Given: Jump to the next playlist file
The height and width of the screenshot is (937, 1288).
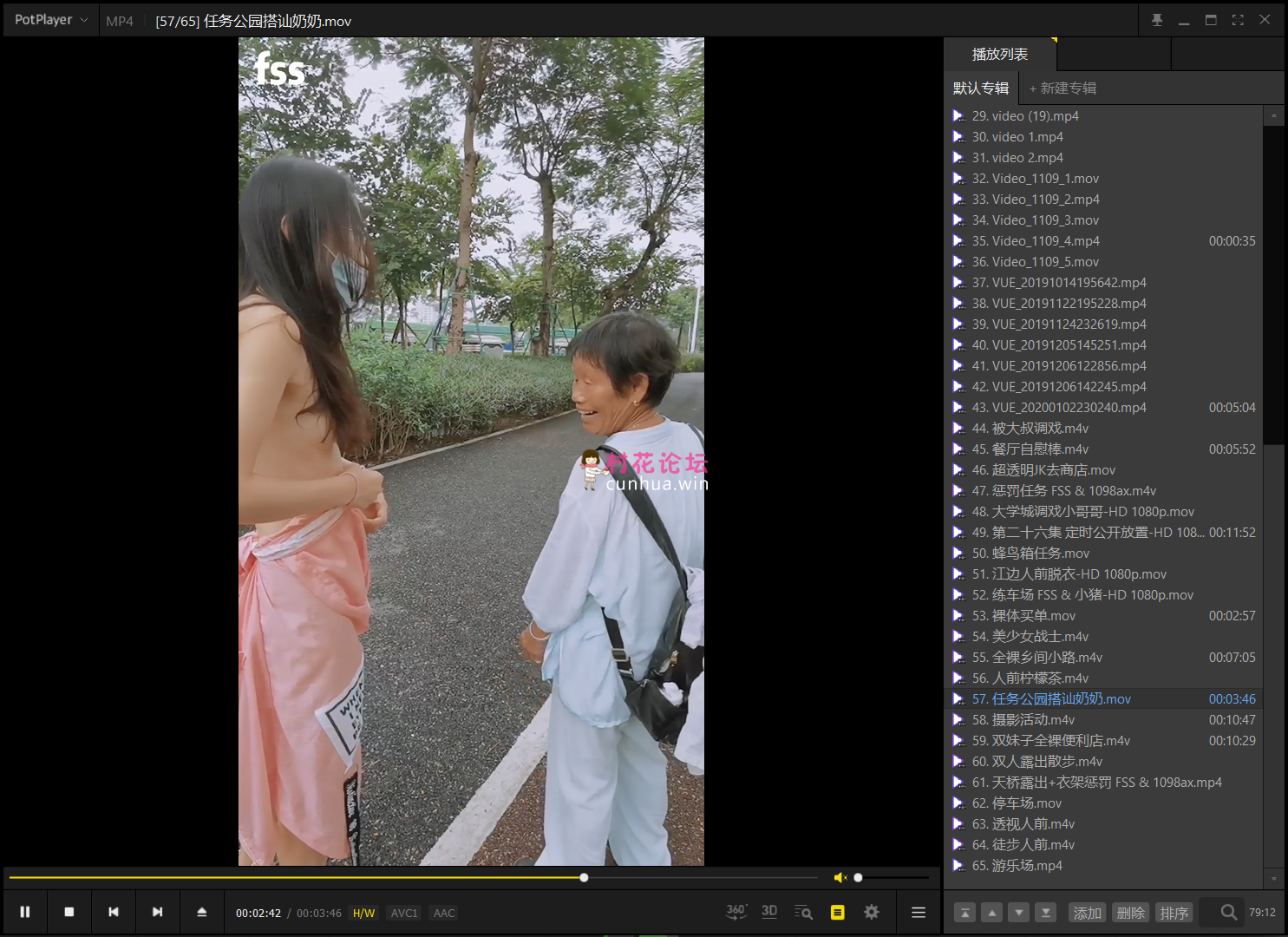Looking at the screenshot, I should [157, 912].
